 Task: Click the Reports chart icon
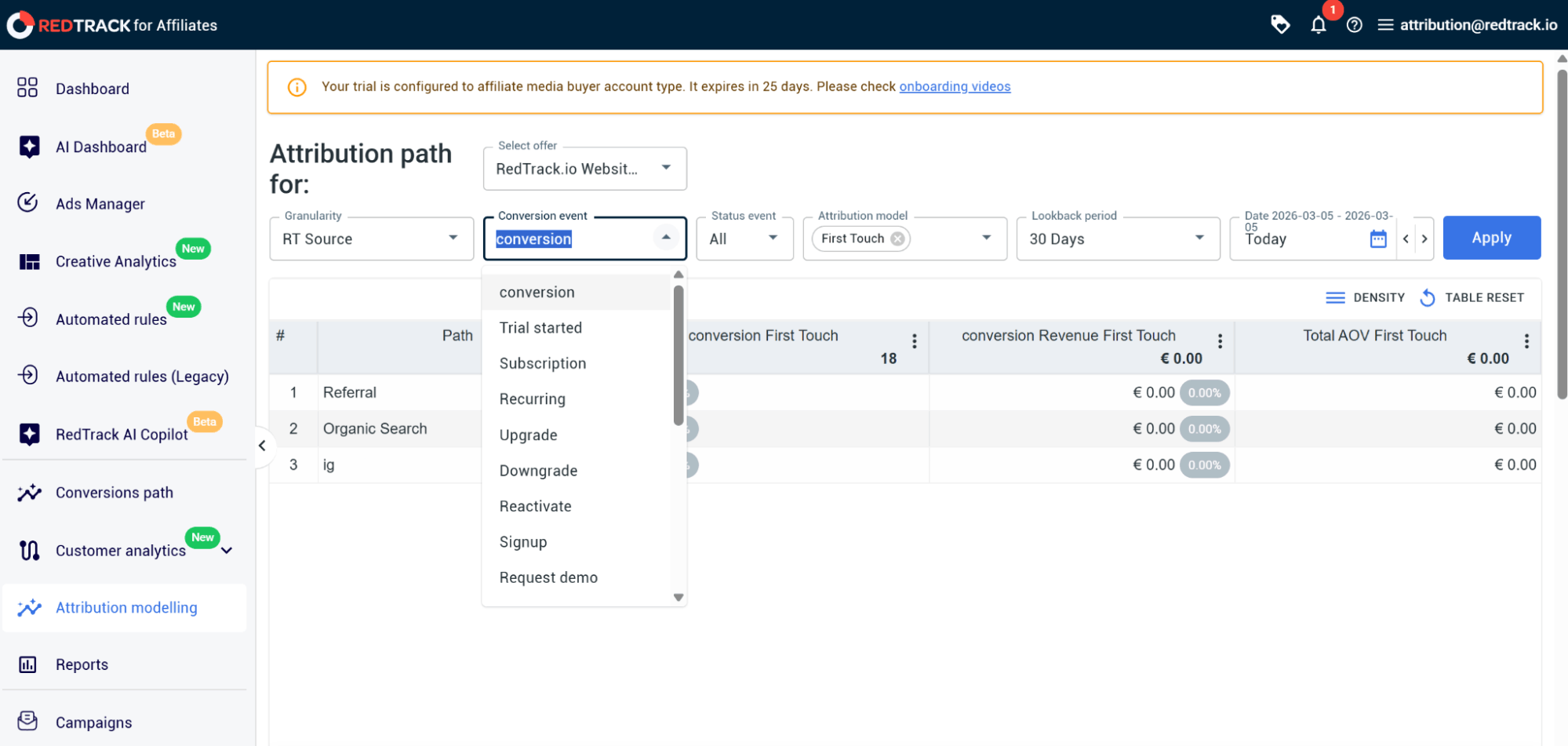(27, 664)
